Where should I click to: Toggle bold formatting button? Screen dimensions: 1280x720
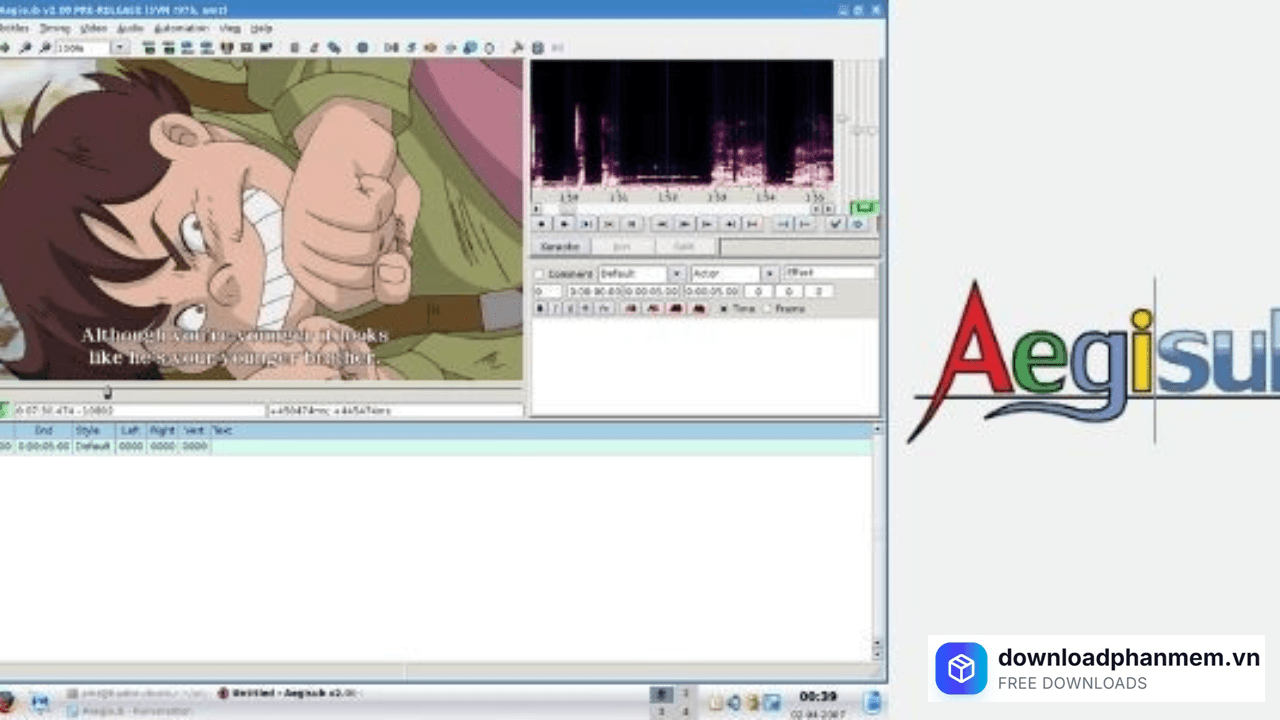(x=541, y=309)
